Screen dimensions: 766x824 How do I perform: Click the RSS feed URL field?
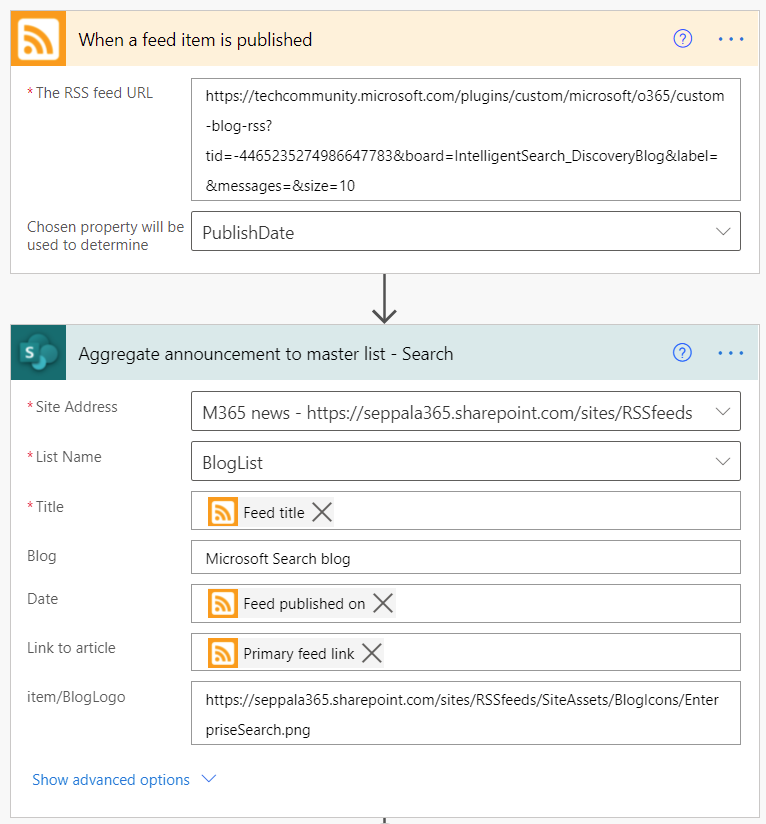(x=465, y=140)
